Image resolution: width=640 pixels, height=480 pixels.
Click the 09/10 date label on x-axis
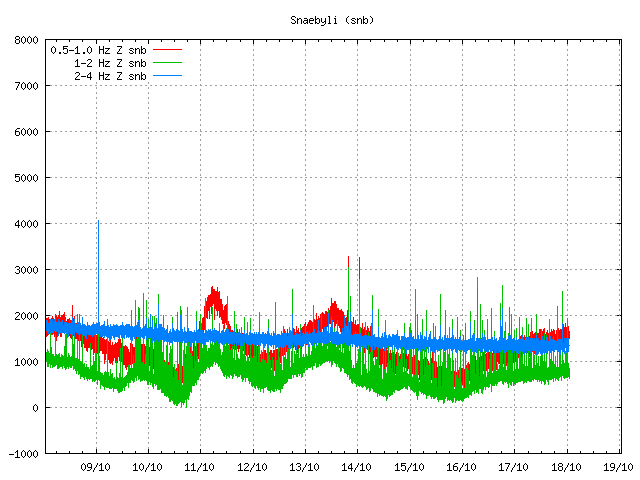(96, 466)
